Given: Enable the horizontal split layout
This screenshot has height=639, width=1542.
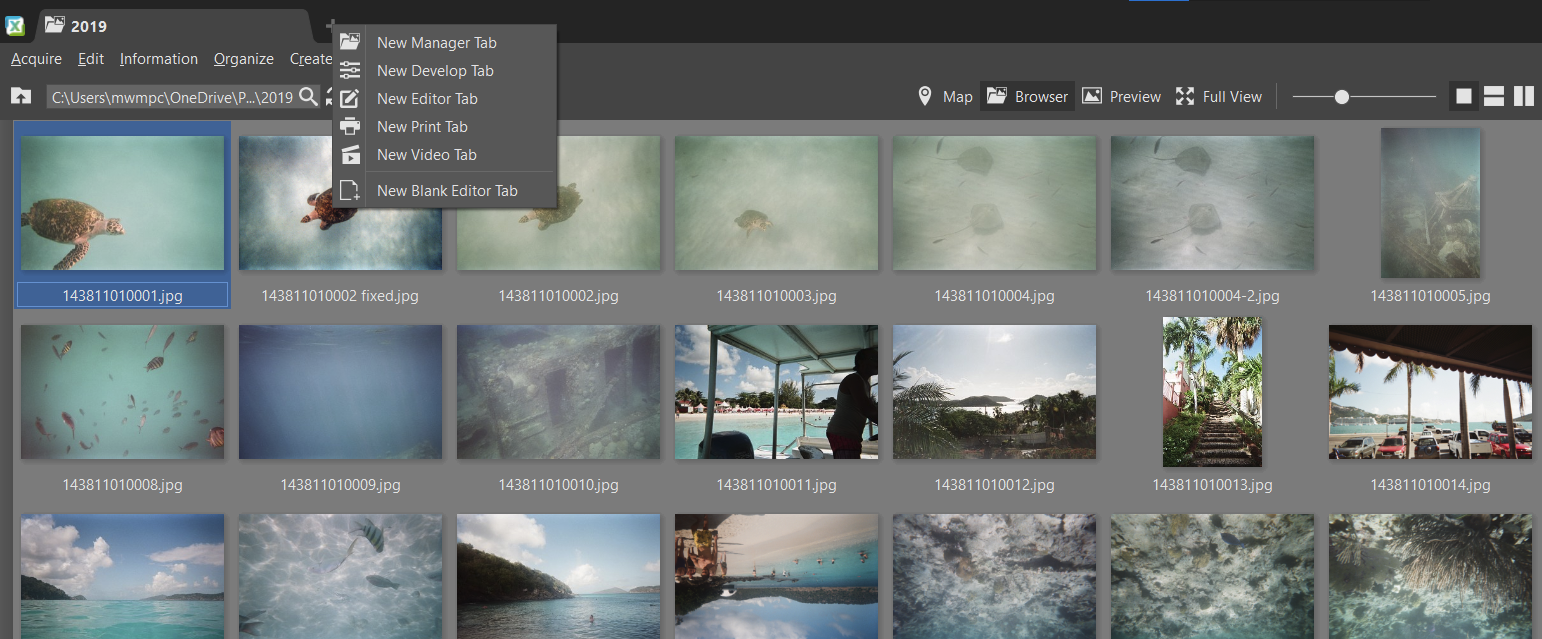Looking at the screenshot, I should pyautogui.click(x=1493, y=96).
